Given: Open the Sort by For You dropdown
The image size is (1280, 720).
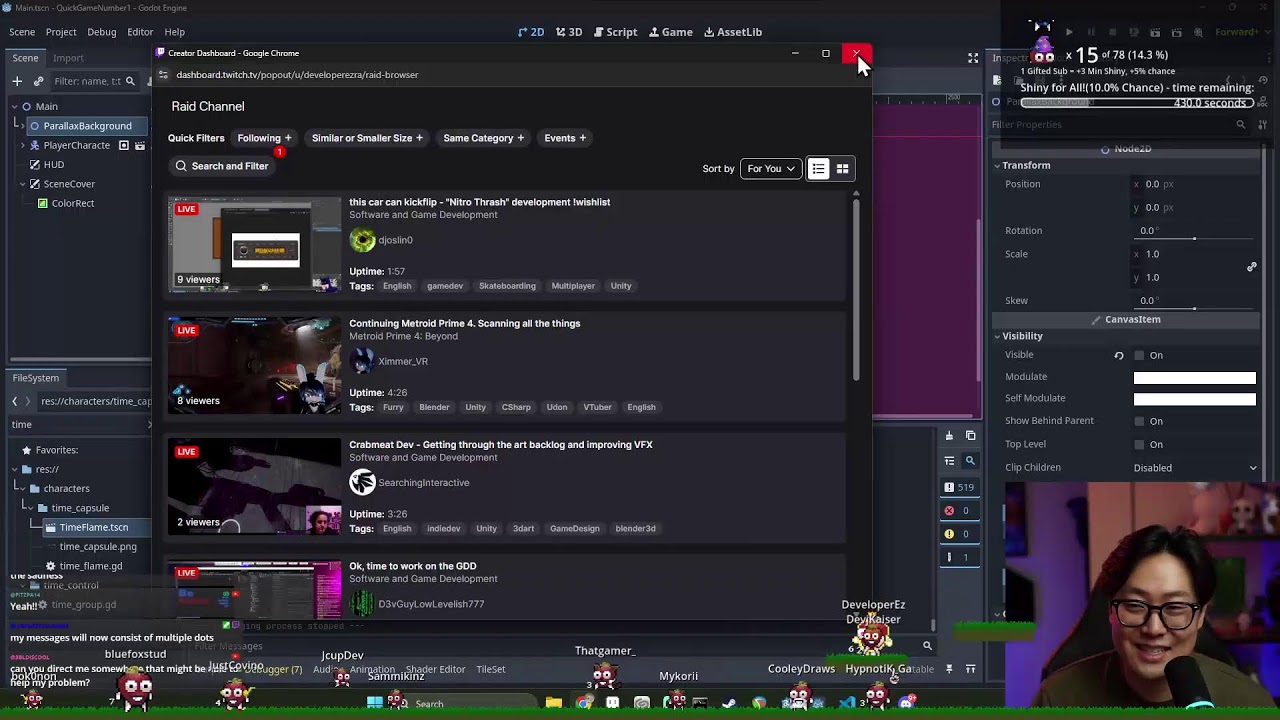Looking at the screenshot, I should tap(770, 169).
